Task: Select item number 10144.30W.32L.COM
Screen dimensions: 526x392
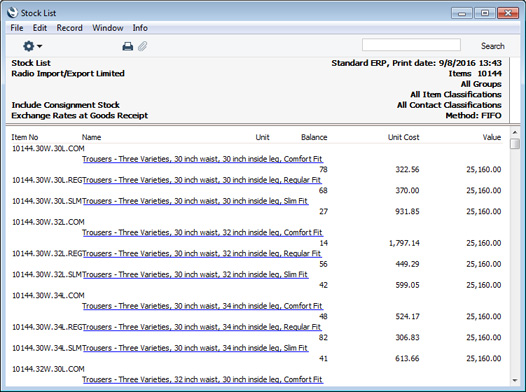Action: click(x=48, y=222)
